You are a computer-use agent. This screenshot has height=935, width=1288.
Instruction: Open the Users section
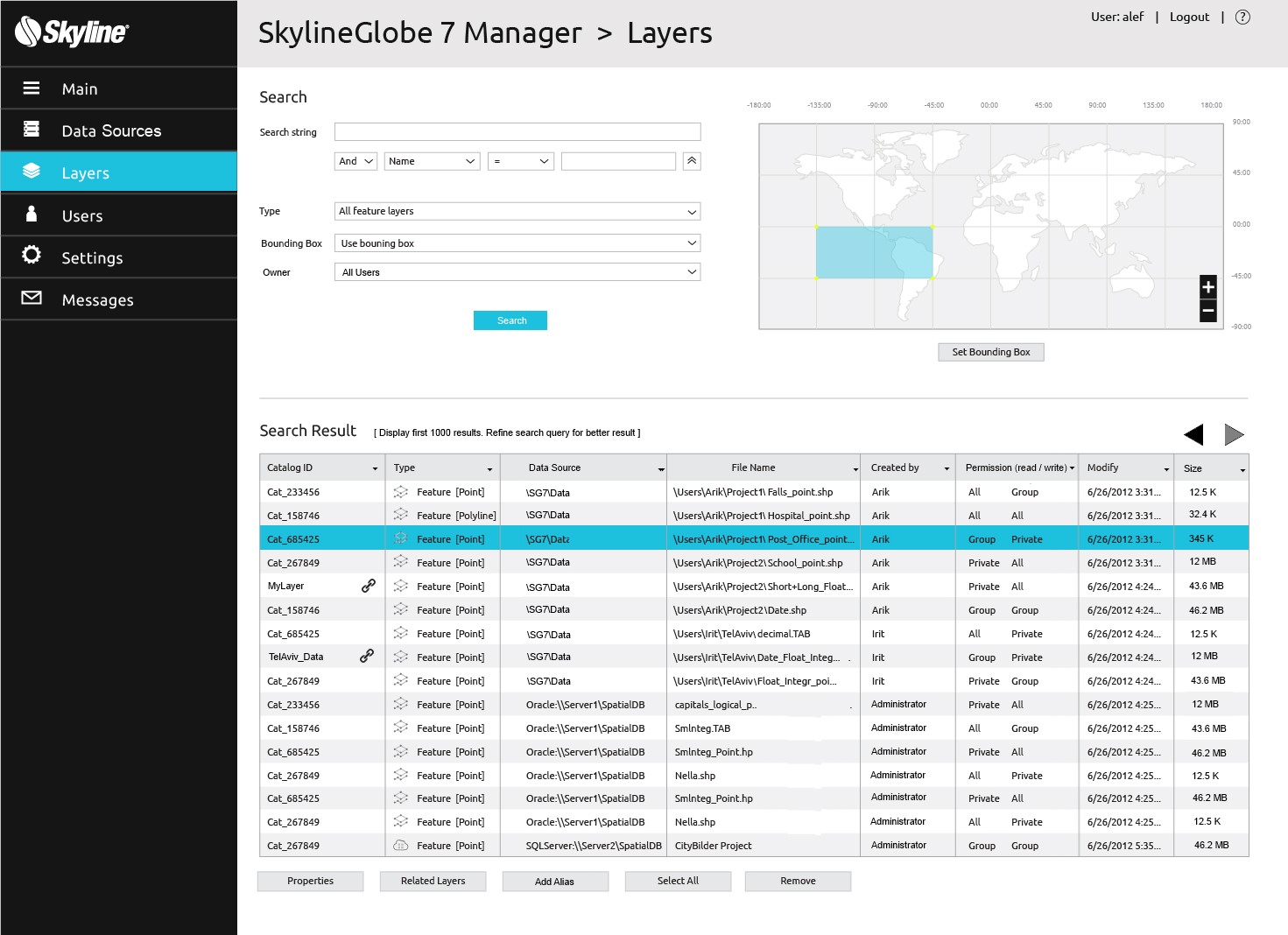(x=119, y=215)
